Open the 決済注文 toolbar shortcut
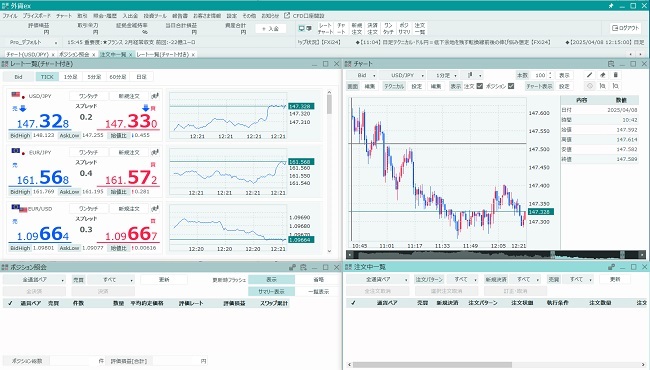 point(372,28)
